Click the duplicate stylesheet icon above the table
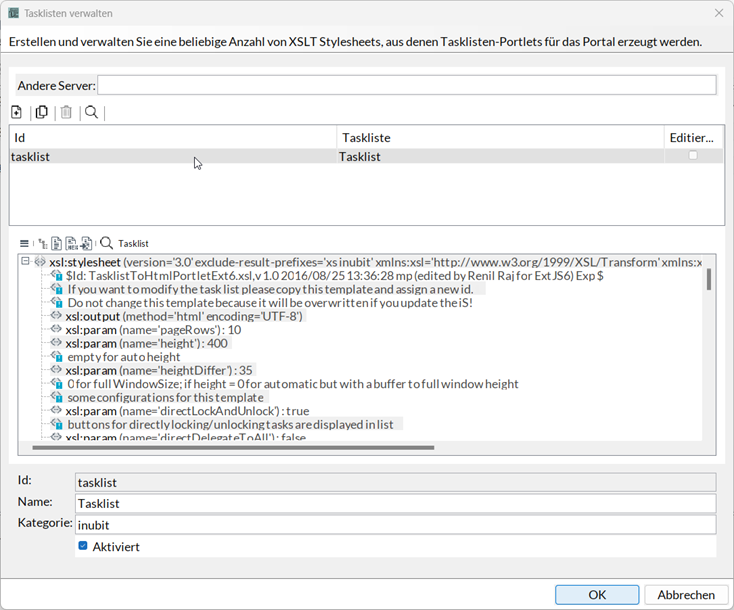The width and height of the screenshot is (734, 610). (x=42, y=112)
